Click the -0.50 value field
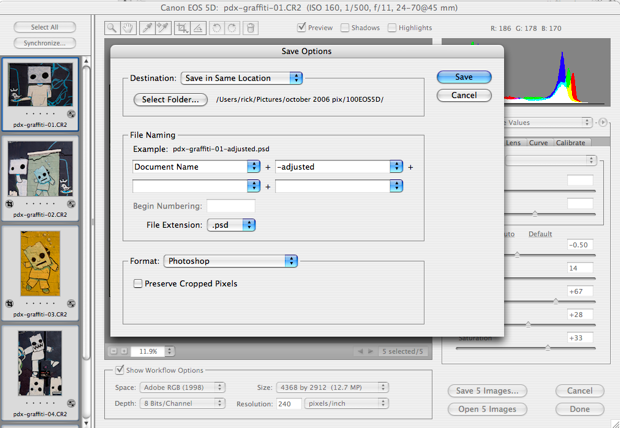This screenshot has width=620, height=428. coord(580,245)
